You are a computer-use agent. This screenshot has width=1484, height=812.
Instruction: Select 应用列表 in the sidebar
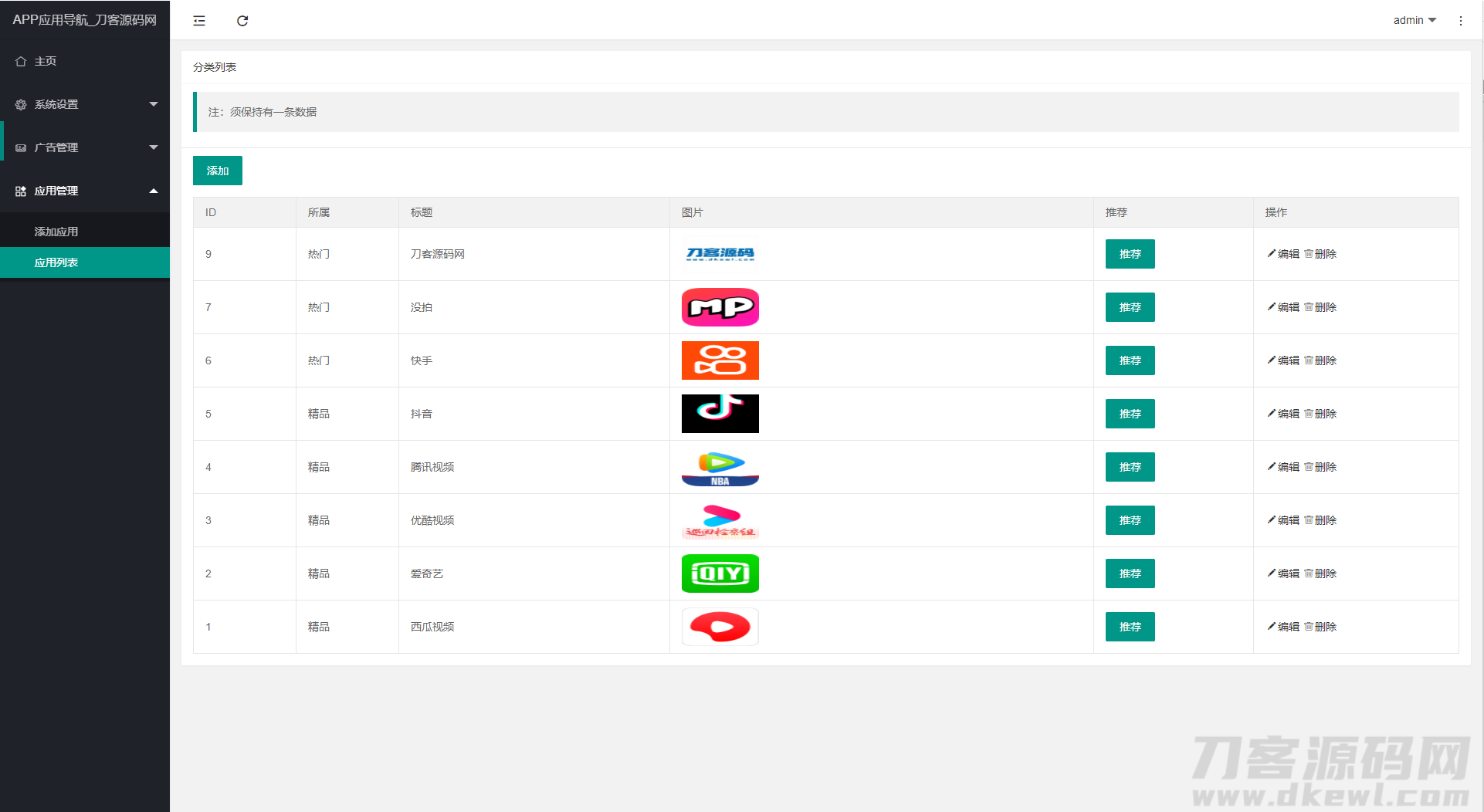coord(56,262)
